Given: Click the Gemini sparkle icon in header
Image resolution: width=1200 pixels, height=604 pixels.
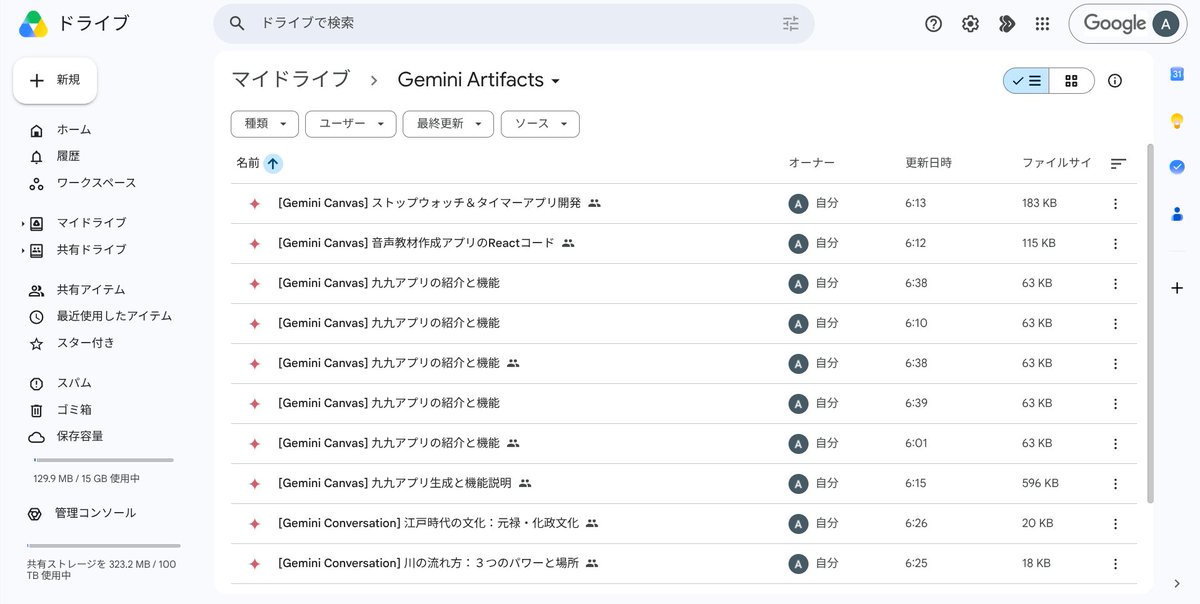Looking at the screenshot, I should [1006, 24].
